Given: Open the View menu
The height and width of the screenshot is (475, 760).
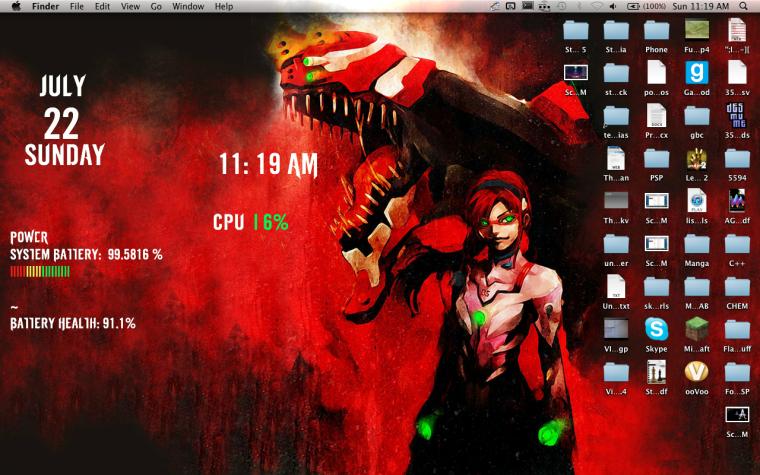Looking at the screenshot, I should (x=130, y=6).
